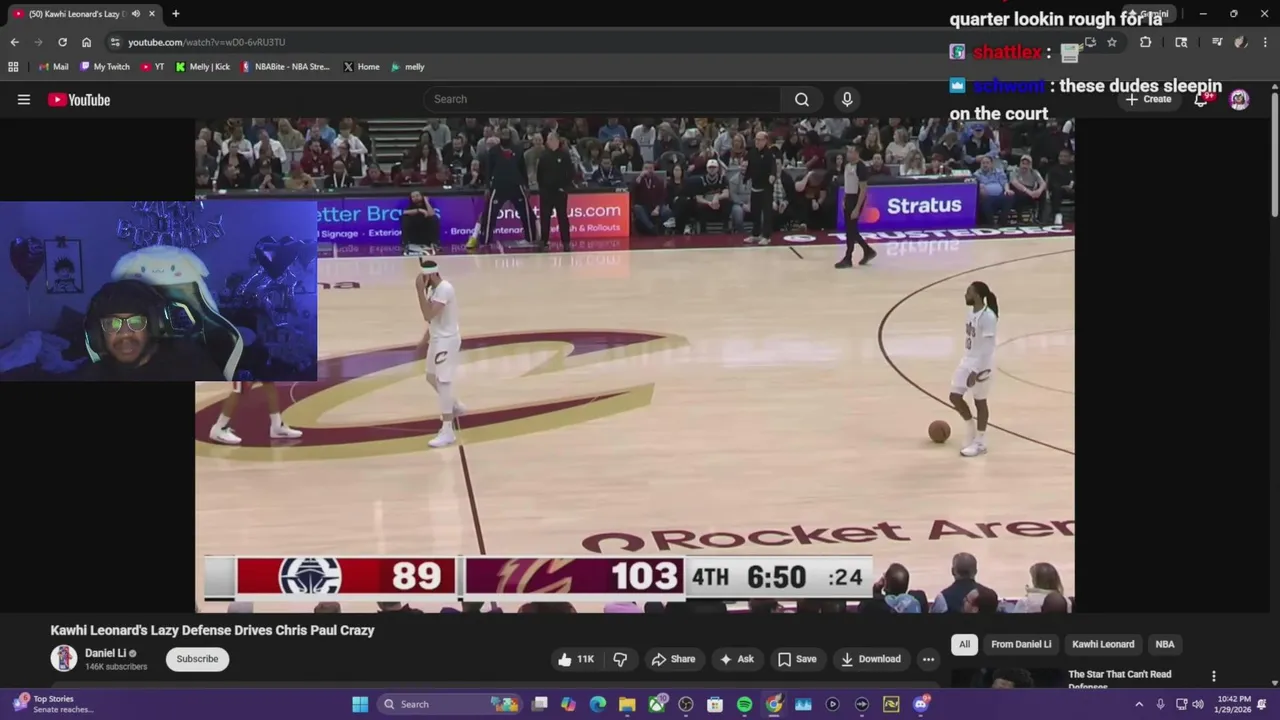1280x720 pixels.
Task: Bookmark this page with the star
Action: click(1111, 42)
